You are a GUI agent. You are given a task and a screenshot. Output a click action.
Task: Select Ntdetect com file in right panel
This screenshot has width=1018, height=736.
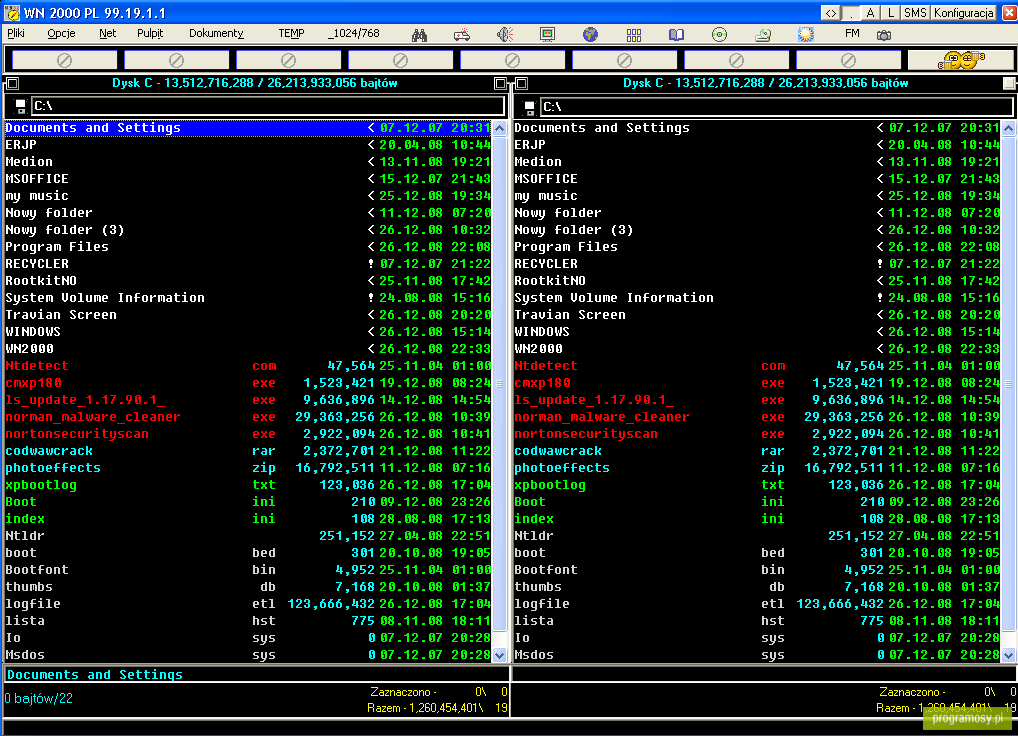coord(757,365)
